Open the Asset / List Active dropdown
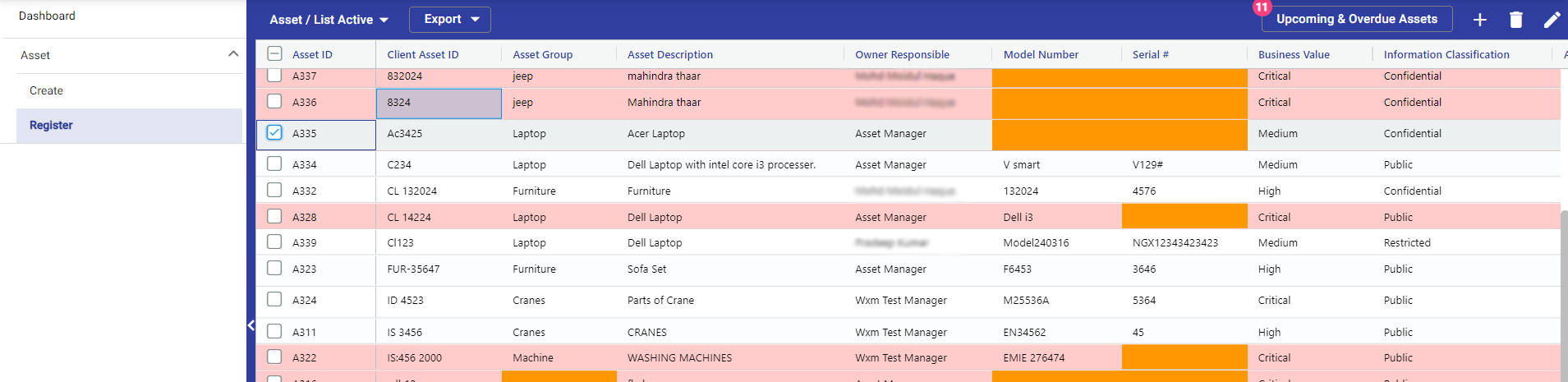 click(x=329, y=20)
